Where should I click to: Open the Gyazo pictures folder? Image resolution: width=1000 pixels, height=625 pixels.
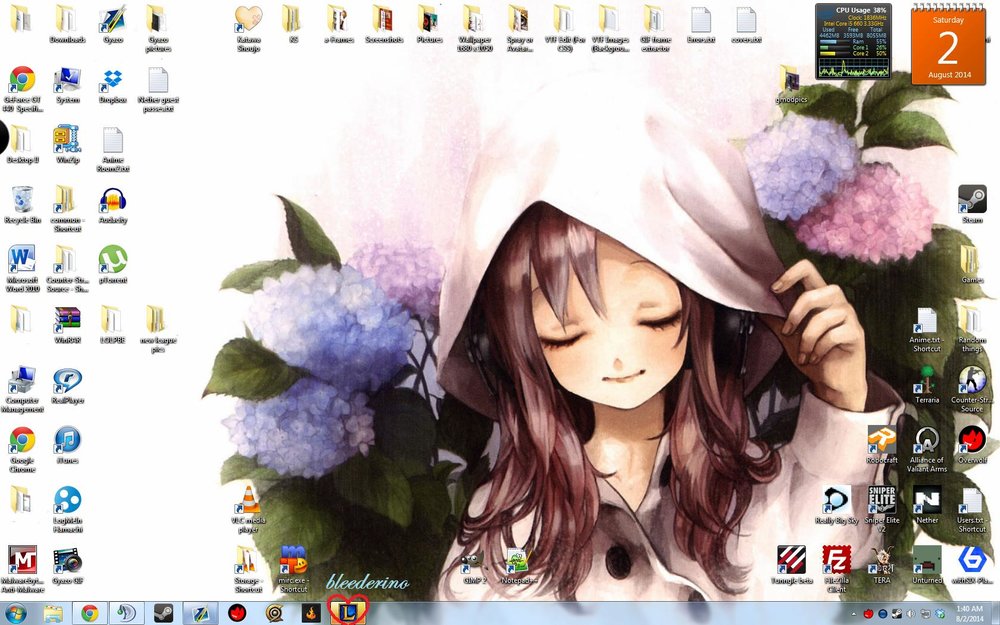coord(158,29)
